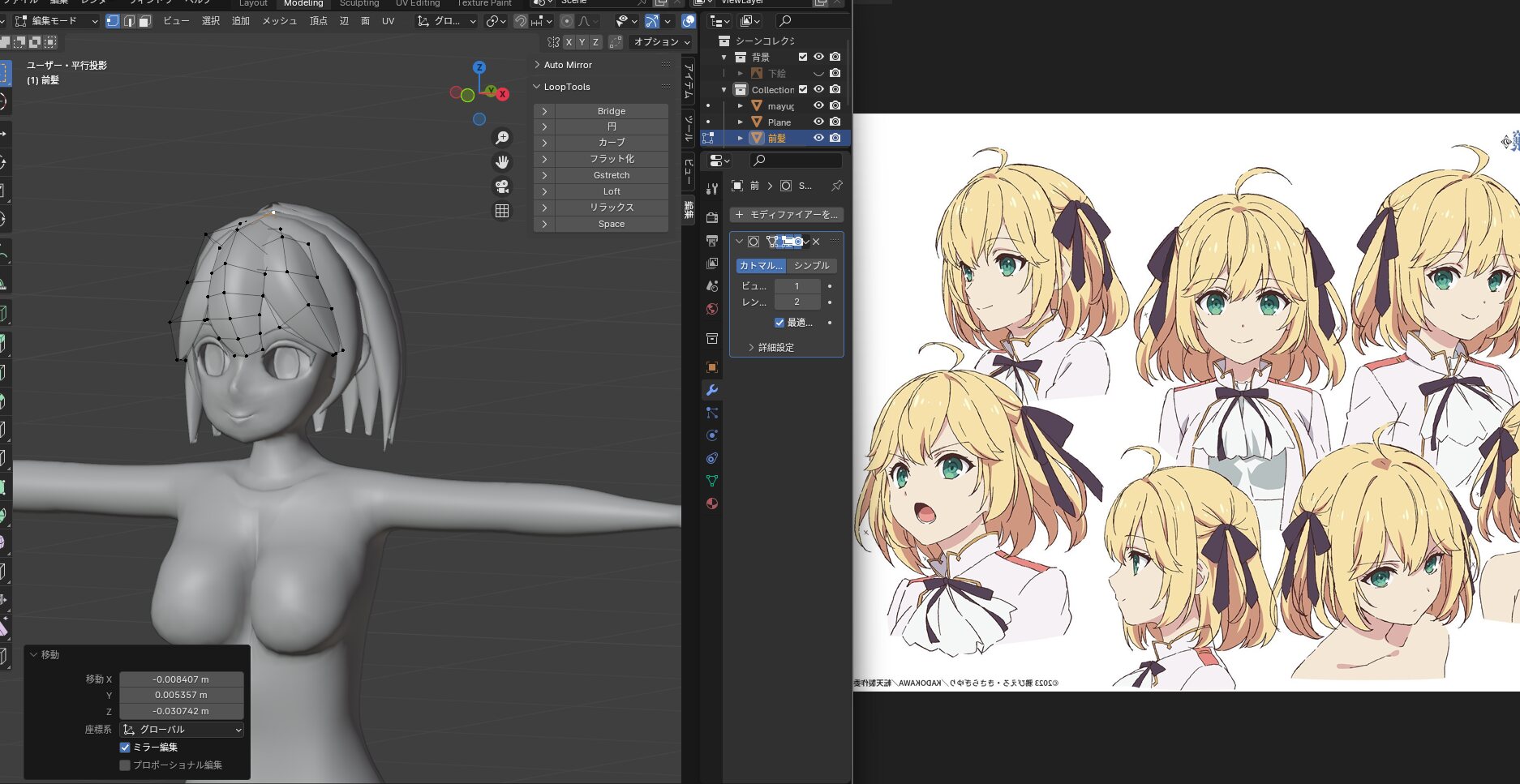Open the 頂点 menu

tap(319, 21)
